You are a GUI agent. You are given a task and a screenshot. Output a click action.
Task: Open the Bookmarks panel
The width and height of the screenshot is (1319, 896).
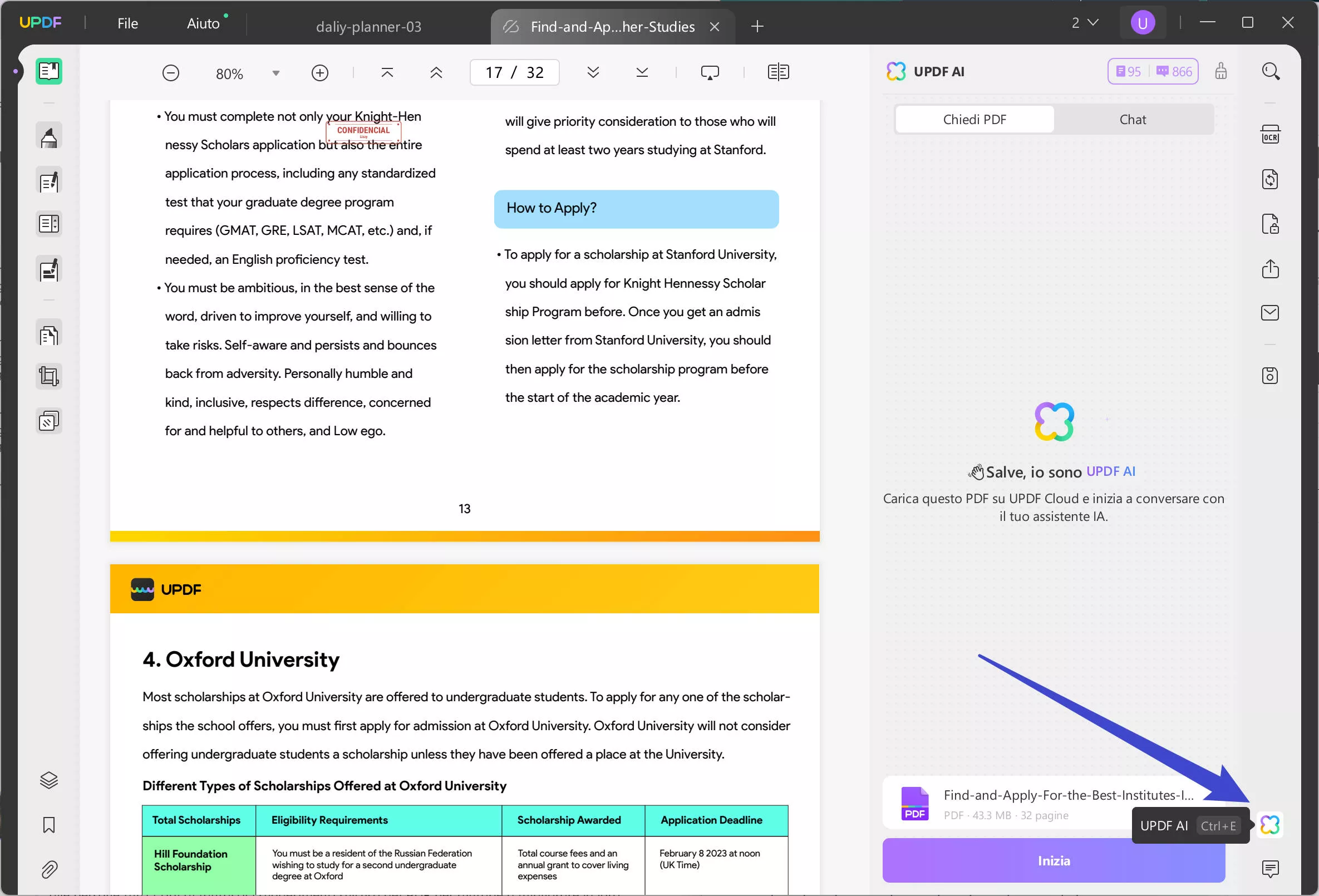[x=49, y=825]
